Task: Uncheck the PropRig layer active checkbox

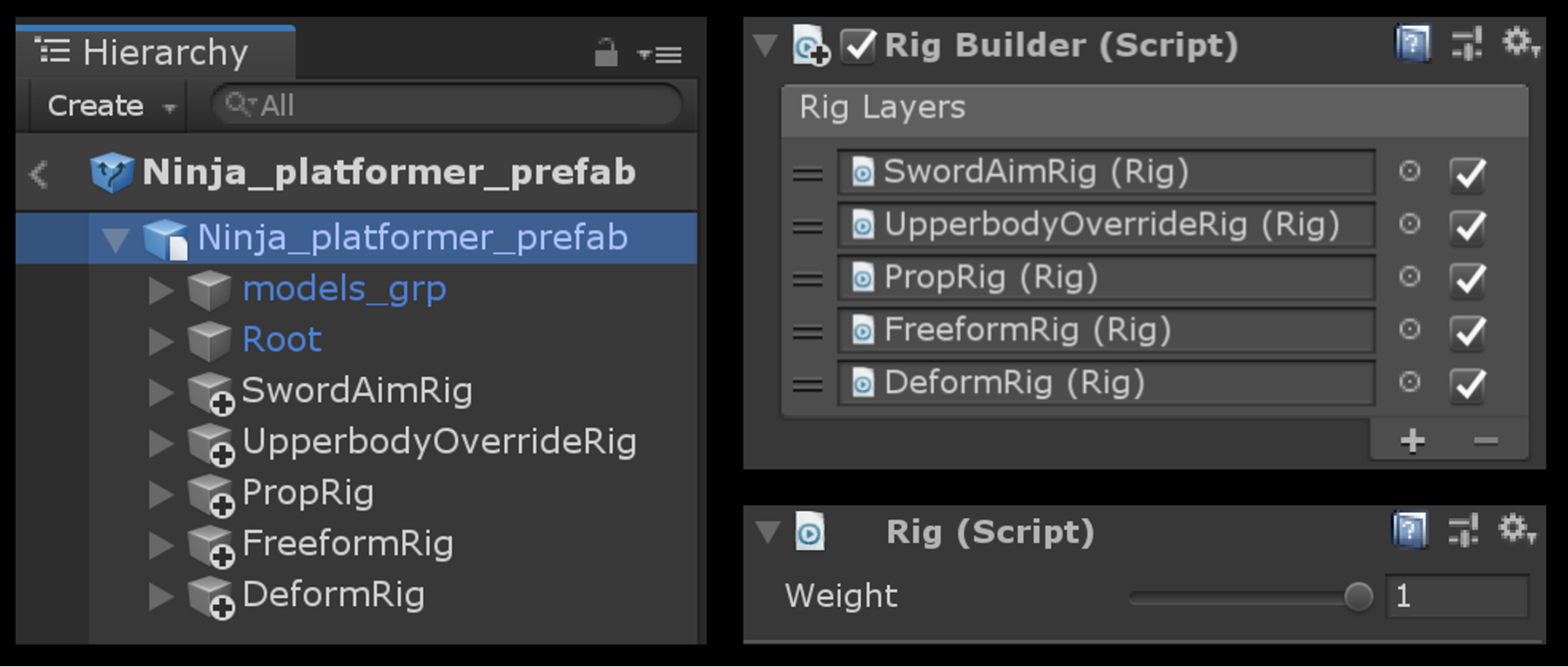Action: point(1468,279)
